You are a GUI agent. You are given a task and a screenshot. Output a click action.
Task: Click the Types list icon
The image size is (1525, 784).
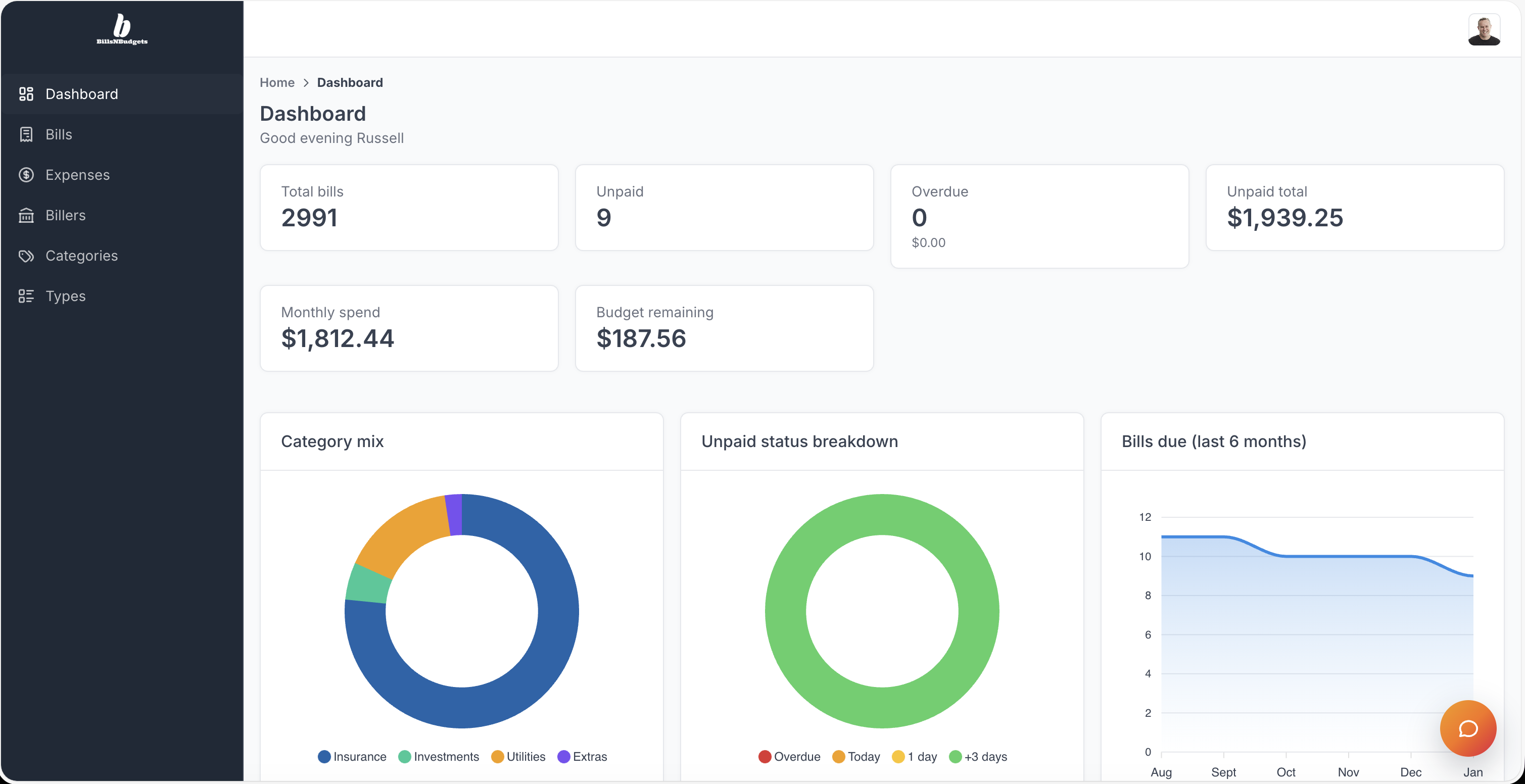pos(26,296)
